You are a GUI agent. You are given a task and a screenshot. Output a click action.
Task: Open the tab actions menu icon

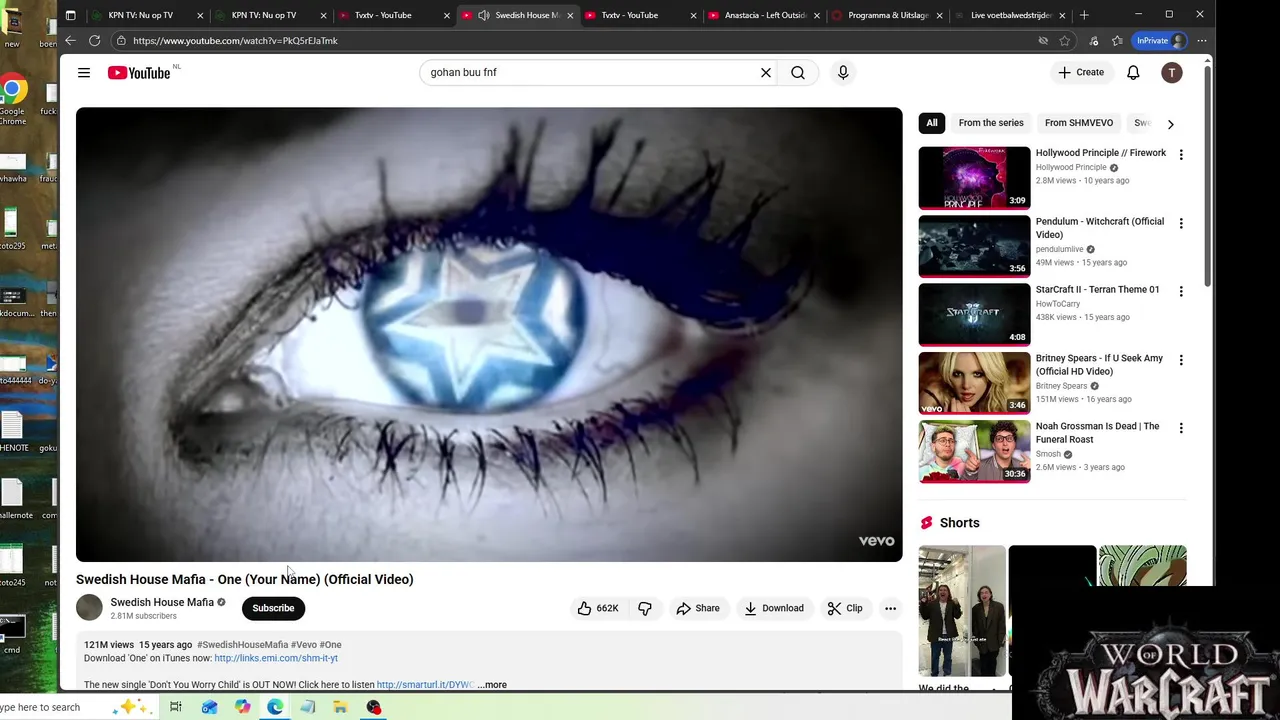[x=70, y=15]
